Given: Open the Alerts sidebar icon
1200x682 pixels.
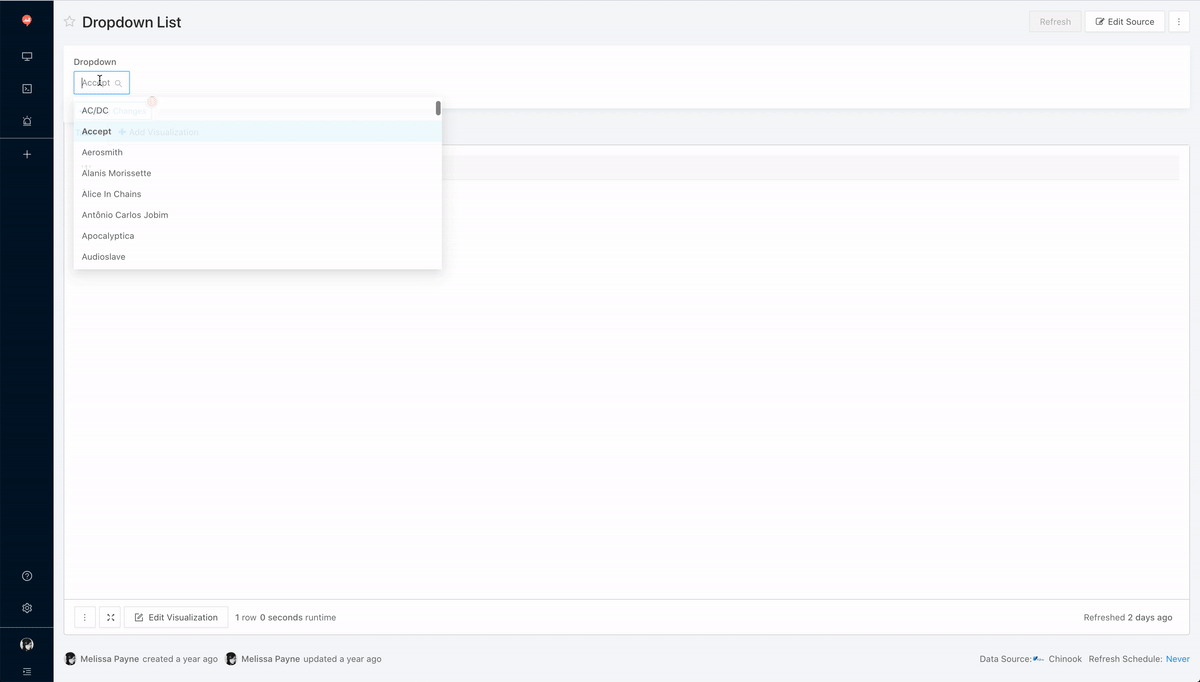Looking at the screenshot, I should click(x=26, y=120).
